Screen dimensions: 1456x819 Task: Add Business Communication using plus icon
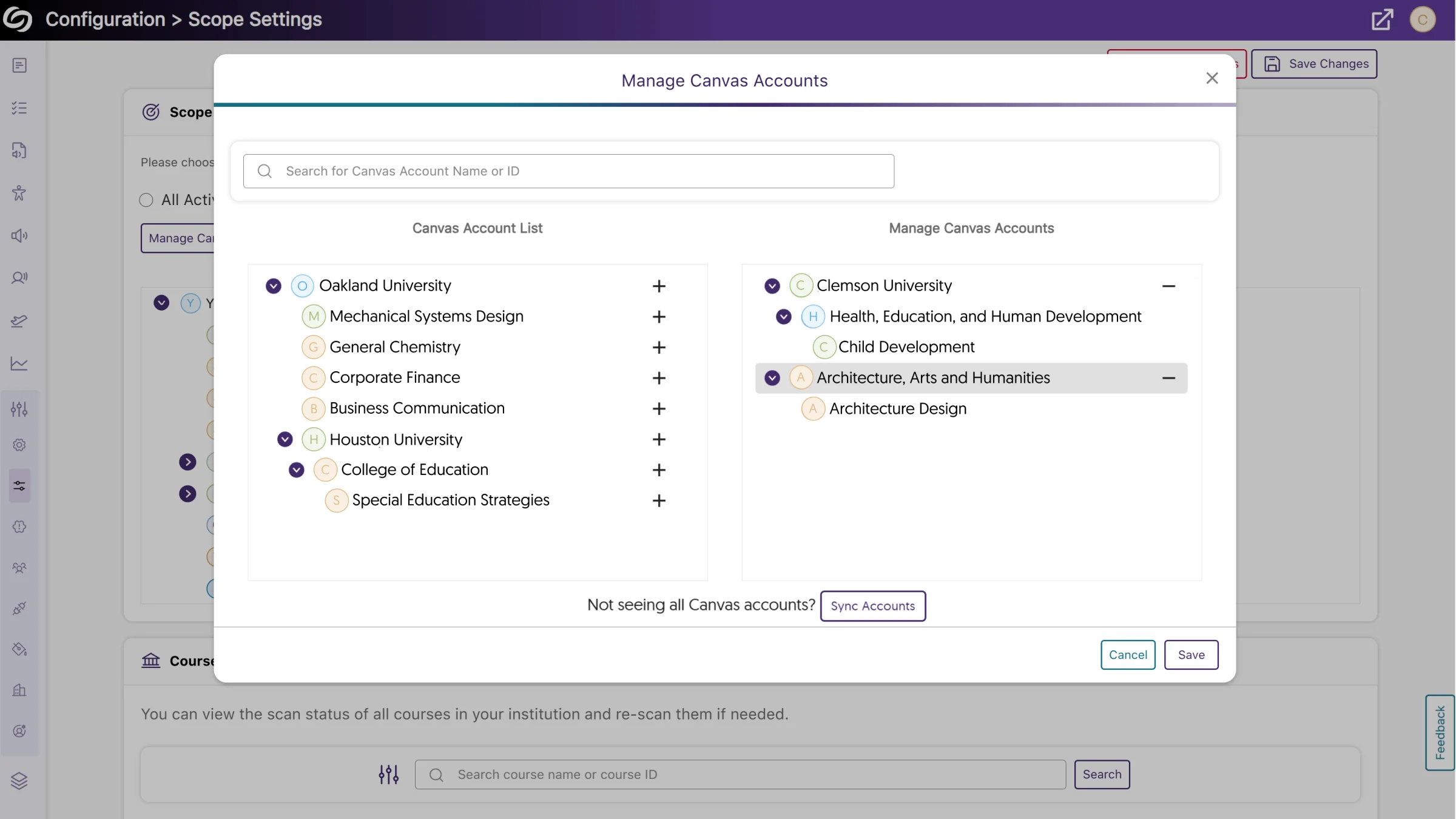tap(659, 408)
